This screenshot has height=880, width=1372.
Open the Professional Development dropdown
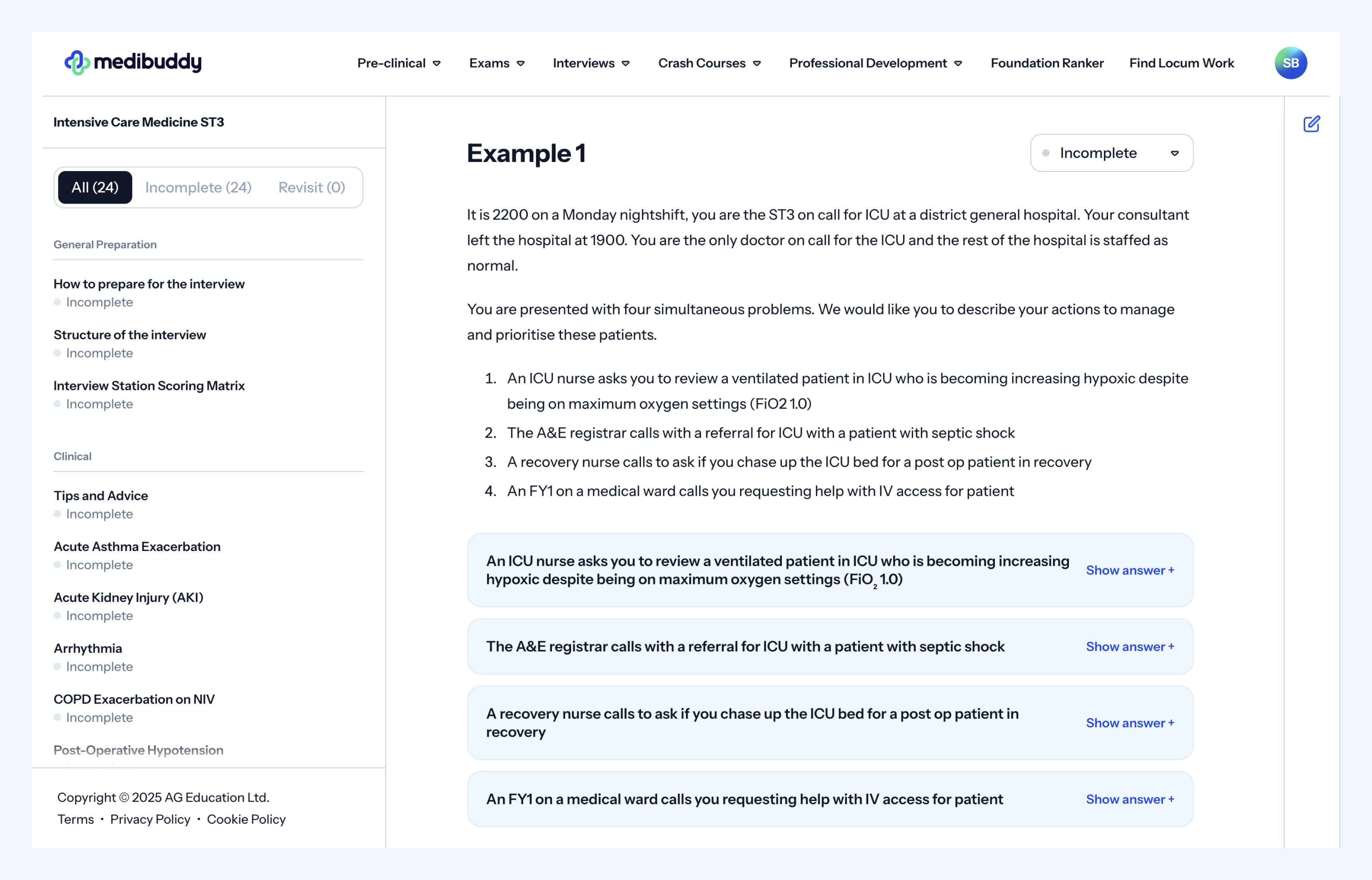tap(875, 63)
